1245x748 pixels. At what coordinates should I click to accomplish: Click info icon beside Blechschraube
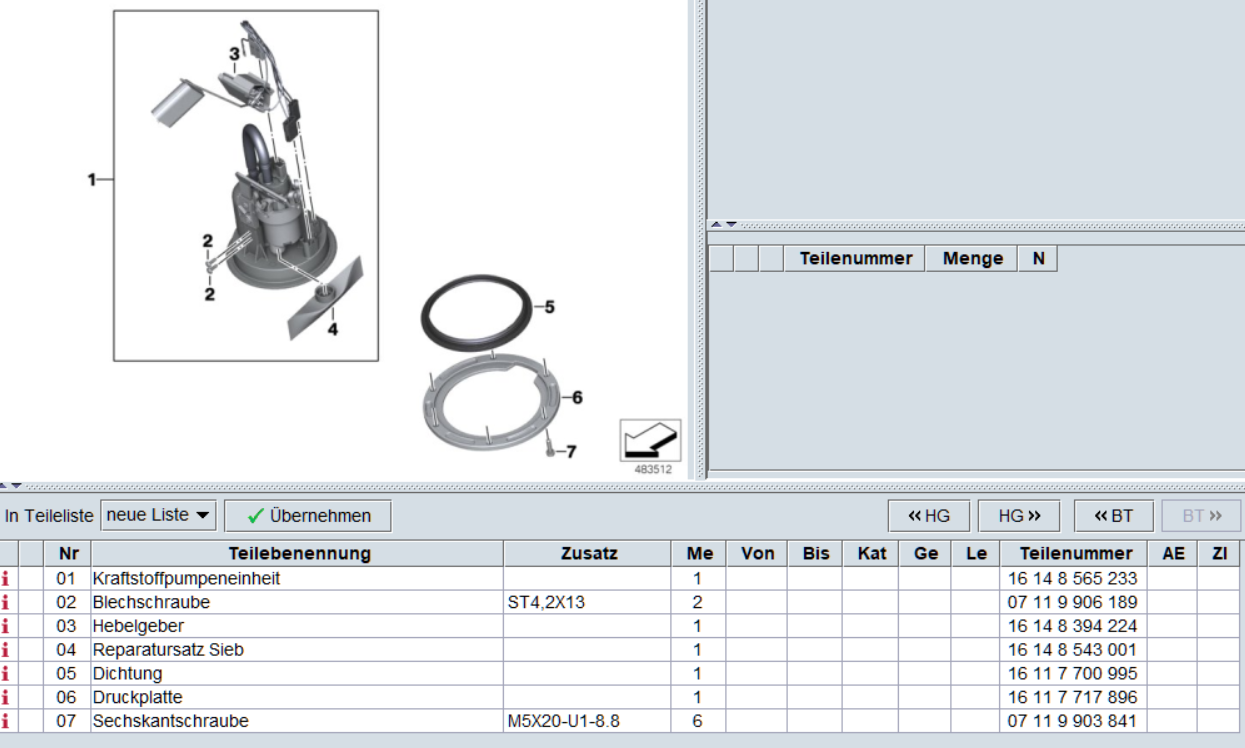(x=6, y=602)
